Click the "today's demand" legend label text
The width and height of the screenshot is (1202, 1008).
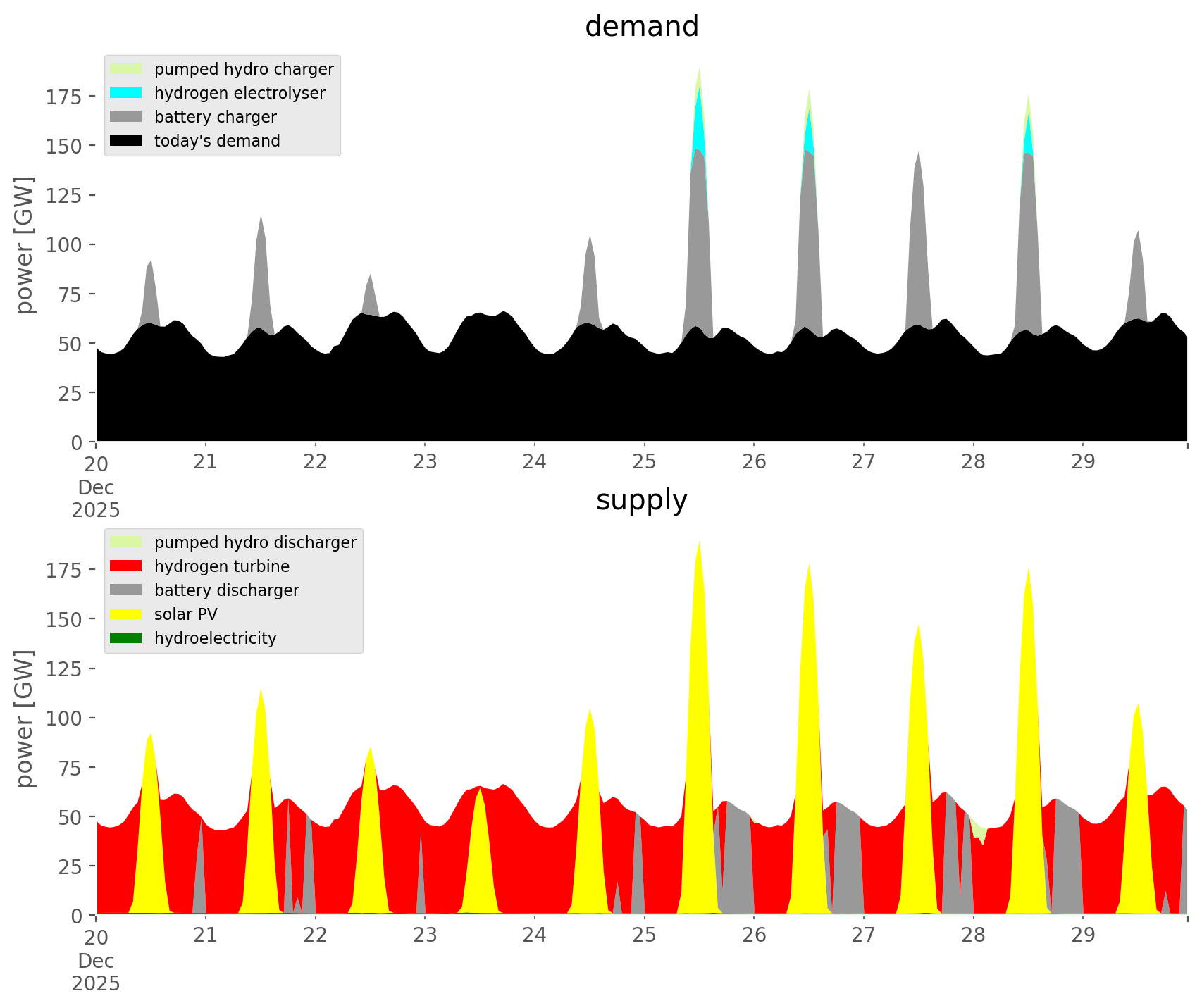click(x=217, y=141)
